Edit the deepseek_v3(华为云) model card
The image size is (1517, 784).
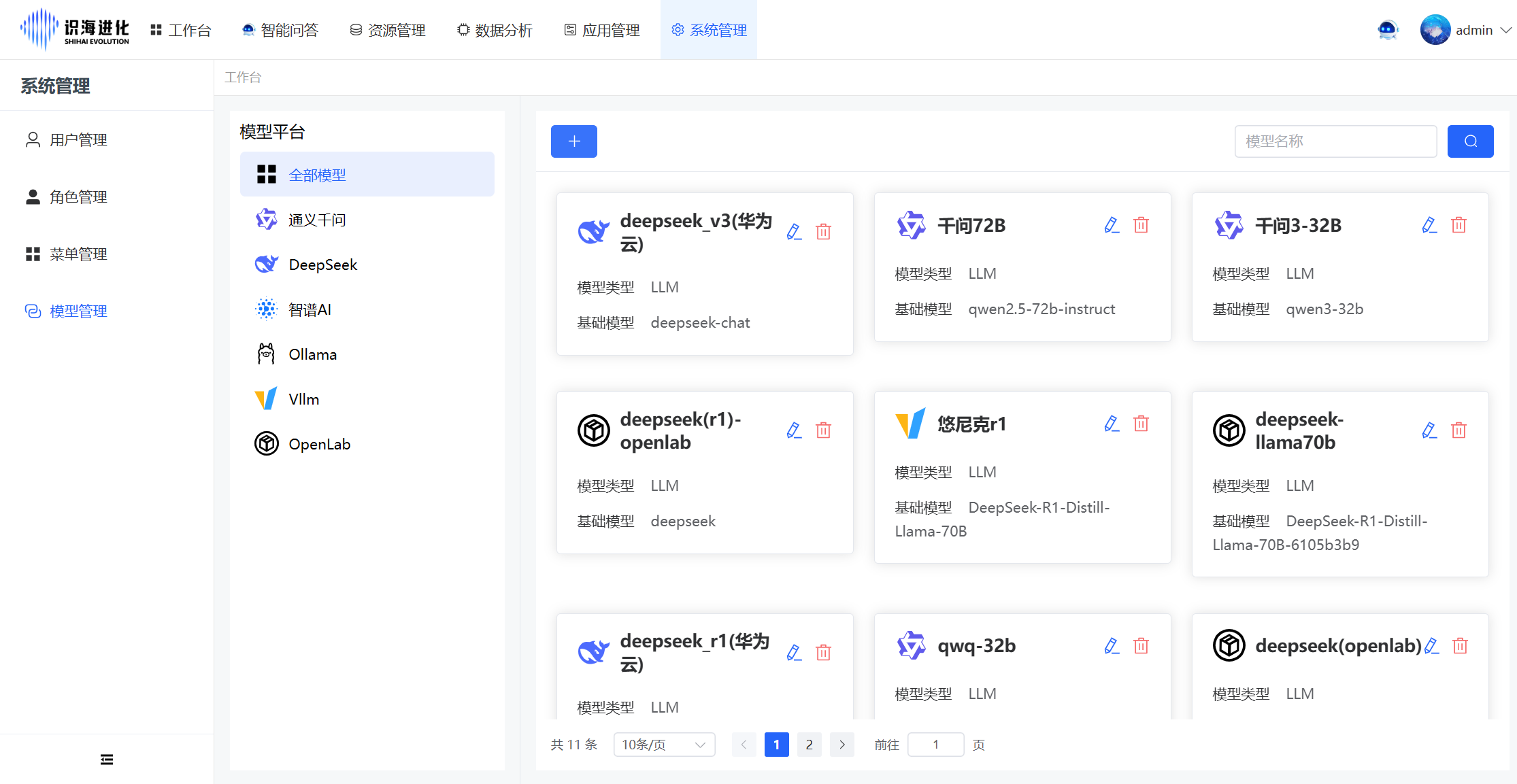794,232
